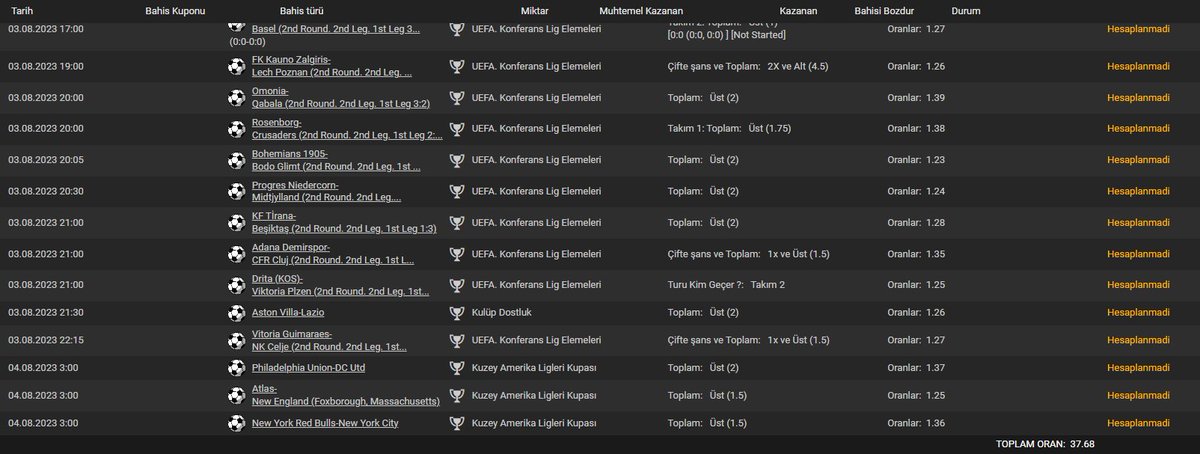Click the soccer ball icon beside New York Red Bulls
The width and height of the screenshot is (1200, 454).
point(236,423)
